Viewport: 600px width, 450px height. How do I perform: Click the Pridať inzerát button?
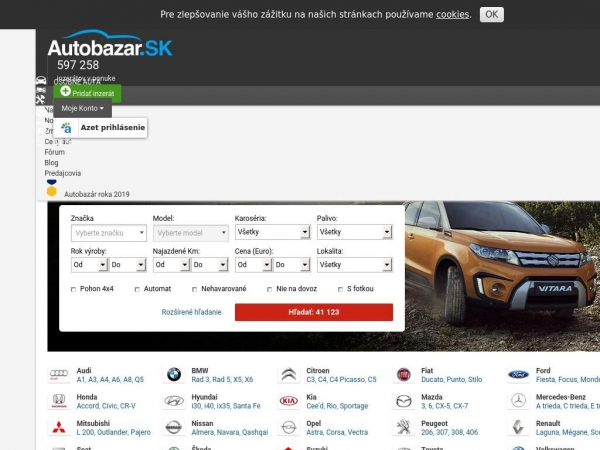[87, 93]
